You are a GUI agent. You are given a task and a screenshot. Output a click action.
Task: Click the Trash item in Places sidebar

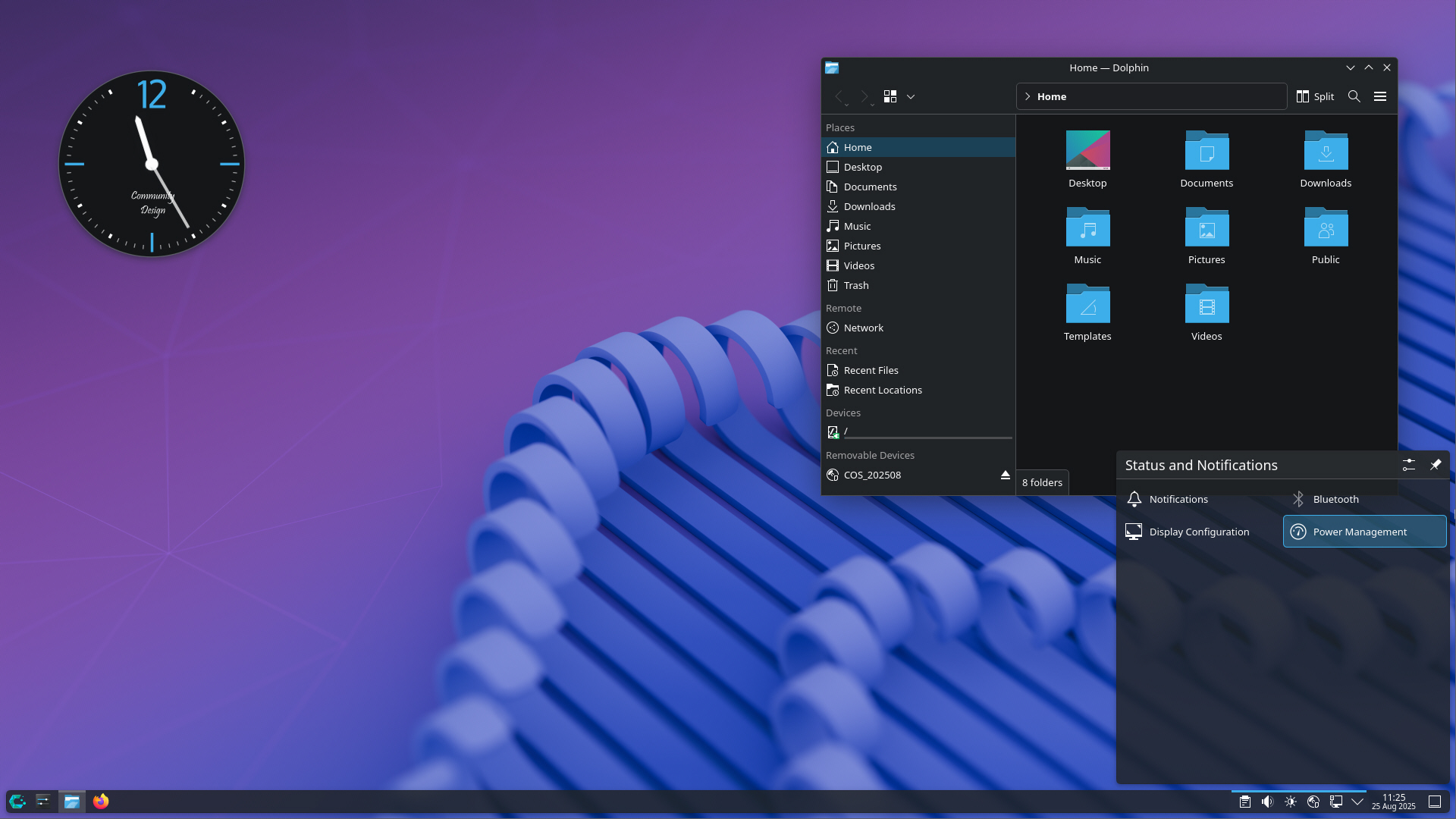(x=857, y=285)
